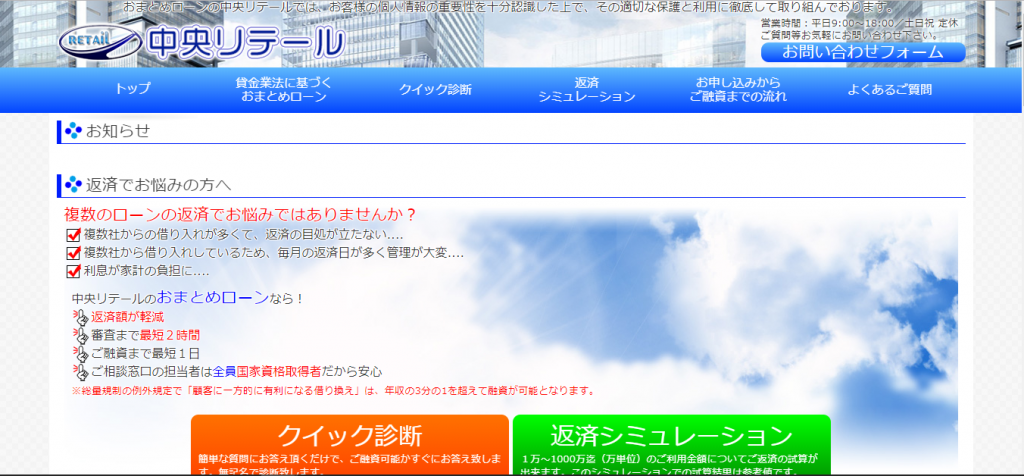Open 貸金業法に基づくおまとめローン menu
Screen dimensions: 1024x476
click(283, 90)
